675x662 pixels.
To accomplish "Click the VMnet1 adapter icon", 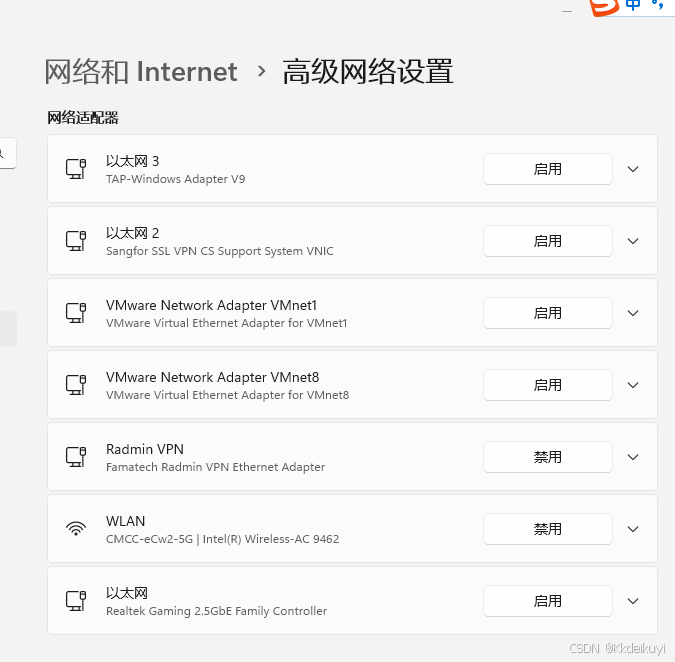I will tap(76, 313).
